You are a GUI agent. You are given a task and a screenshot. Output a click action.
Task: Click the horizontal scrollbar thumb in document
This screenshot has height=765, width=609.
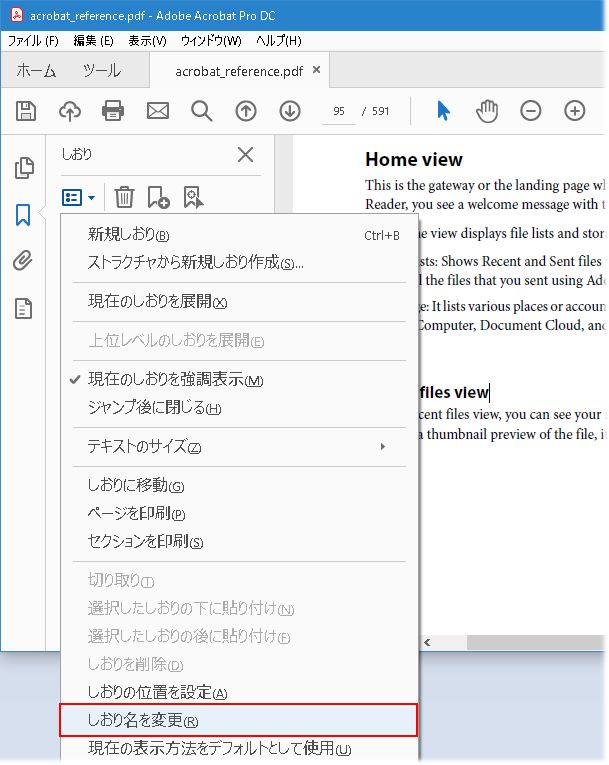(536, 643)
